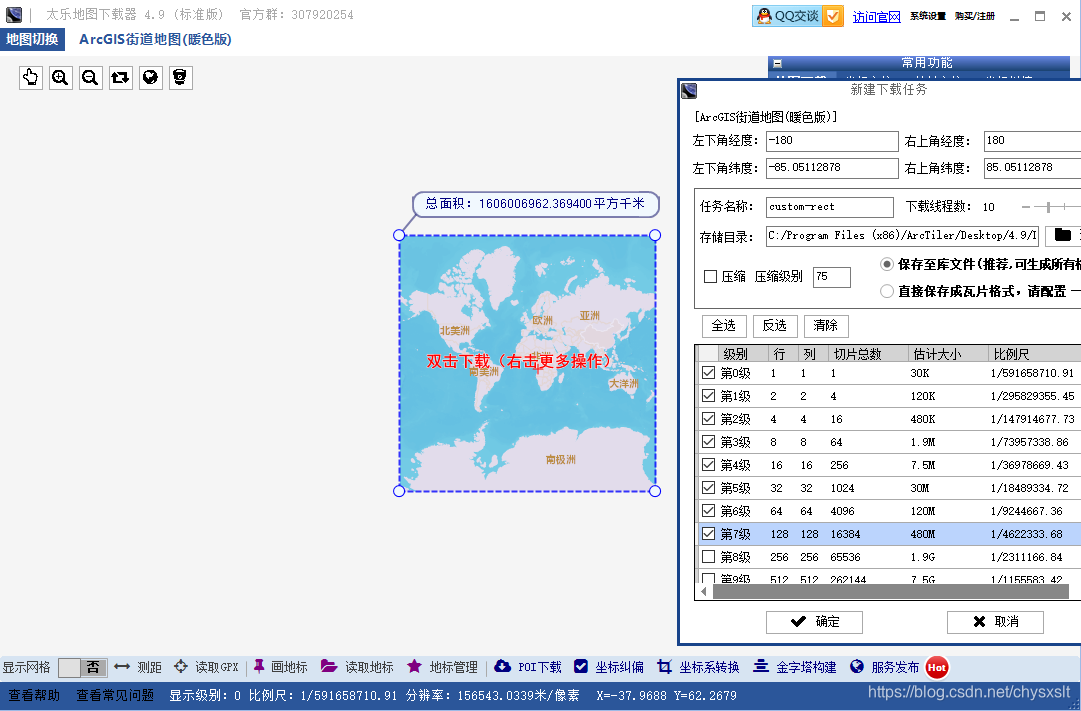The height and width of the screenshot is (711, 1081).
Task: Uncheck the 第1级 level checkbox
Action: 708,396
